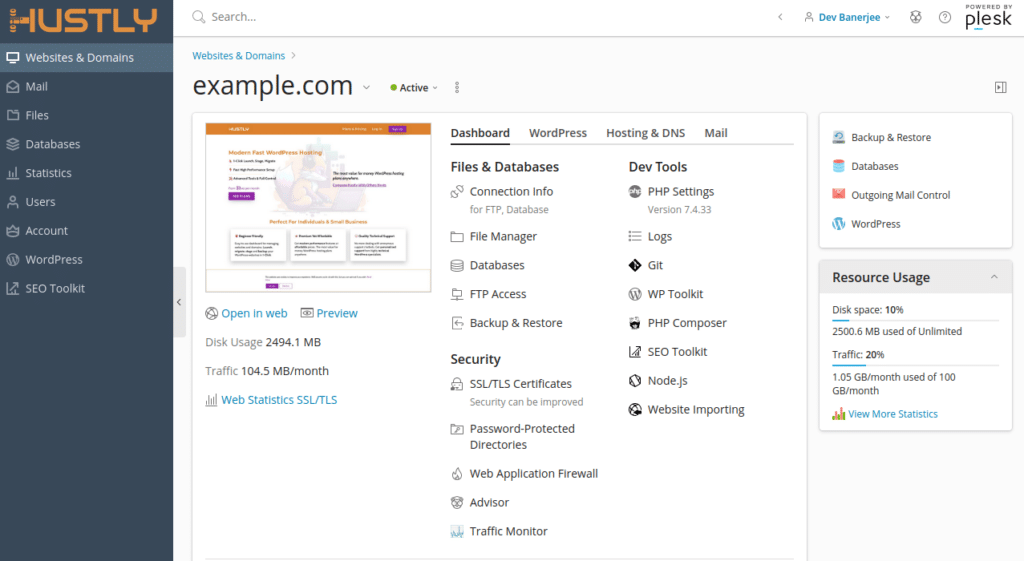Click the SEO Toolkit icon in Dev Tools
Viewport: 1024px width, 561px height.
(x=635, y=351)
